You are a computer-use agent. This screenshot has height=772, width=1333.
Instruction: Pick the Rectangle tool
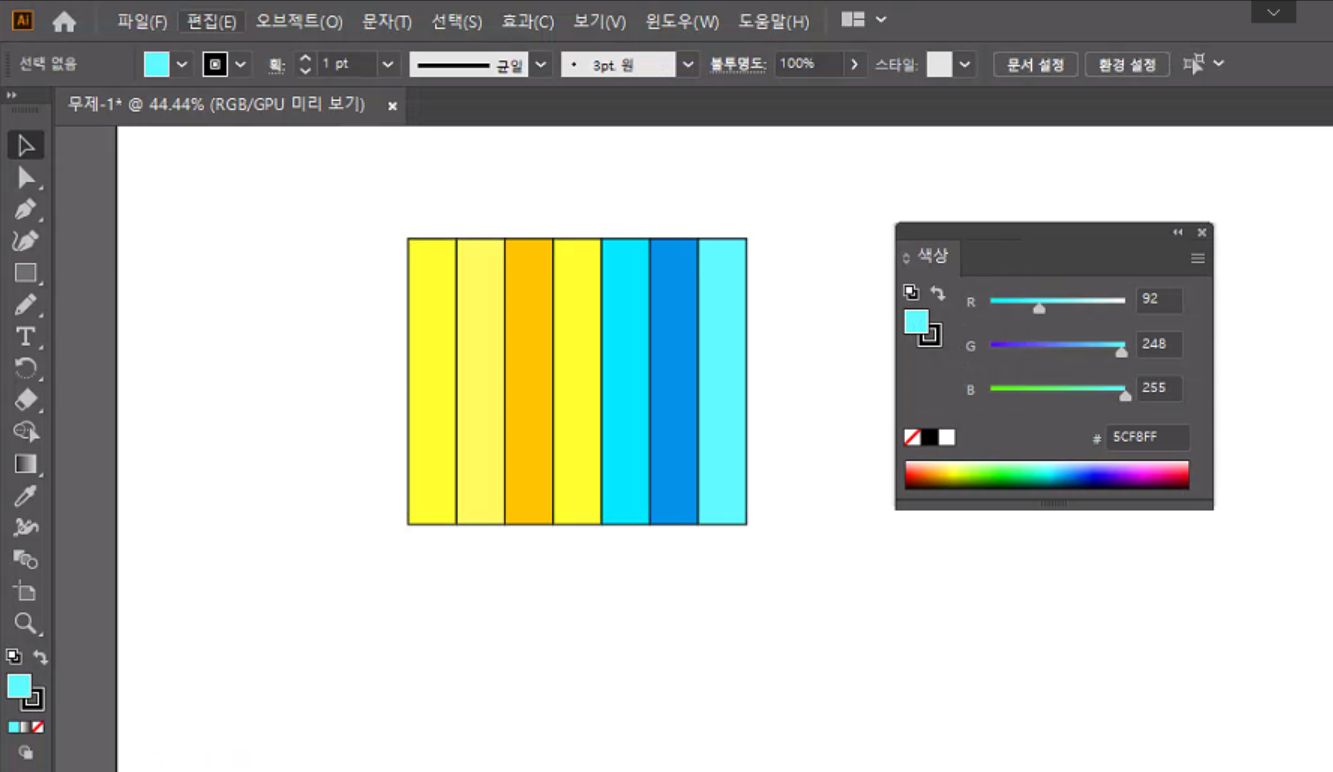point(25,273)
